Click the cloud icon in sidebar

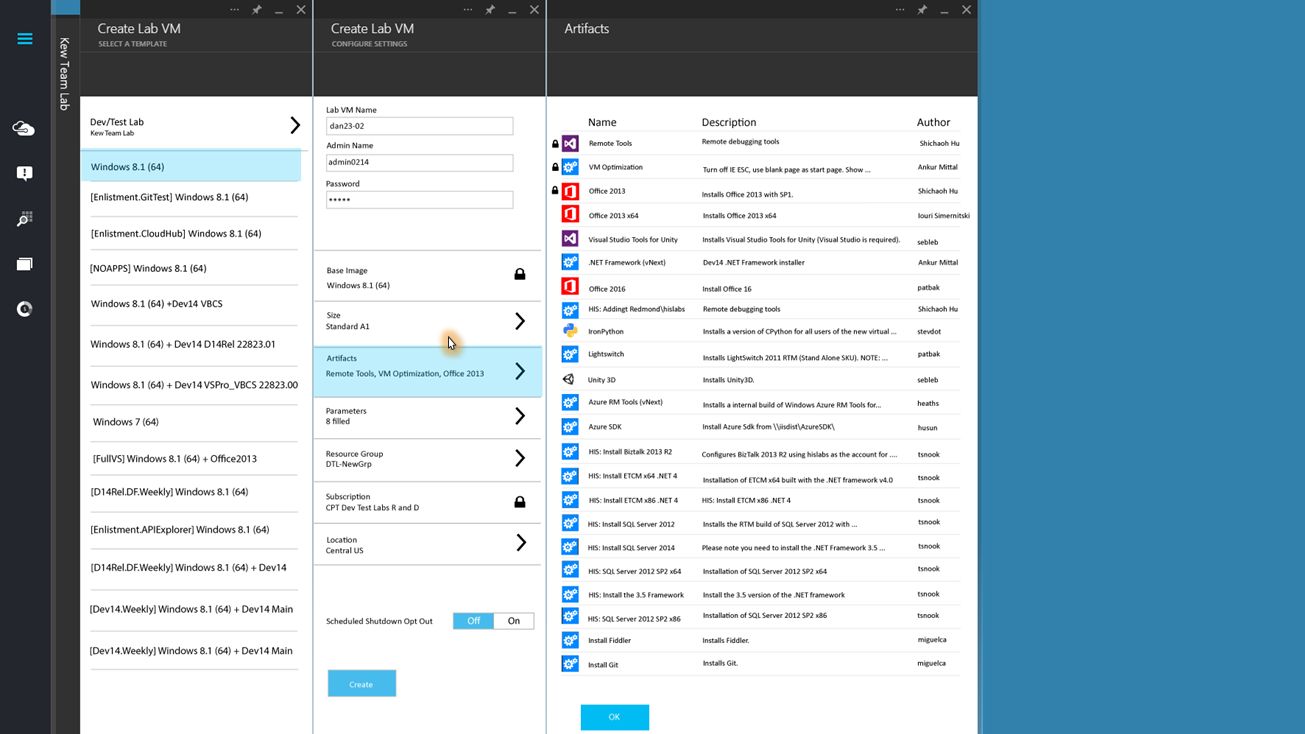click(x=24, y=128)
